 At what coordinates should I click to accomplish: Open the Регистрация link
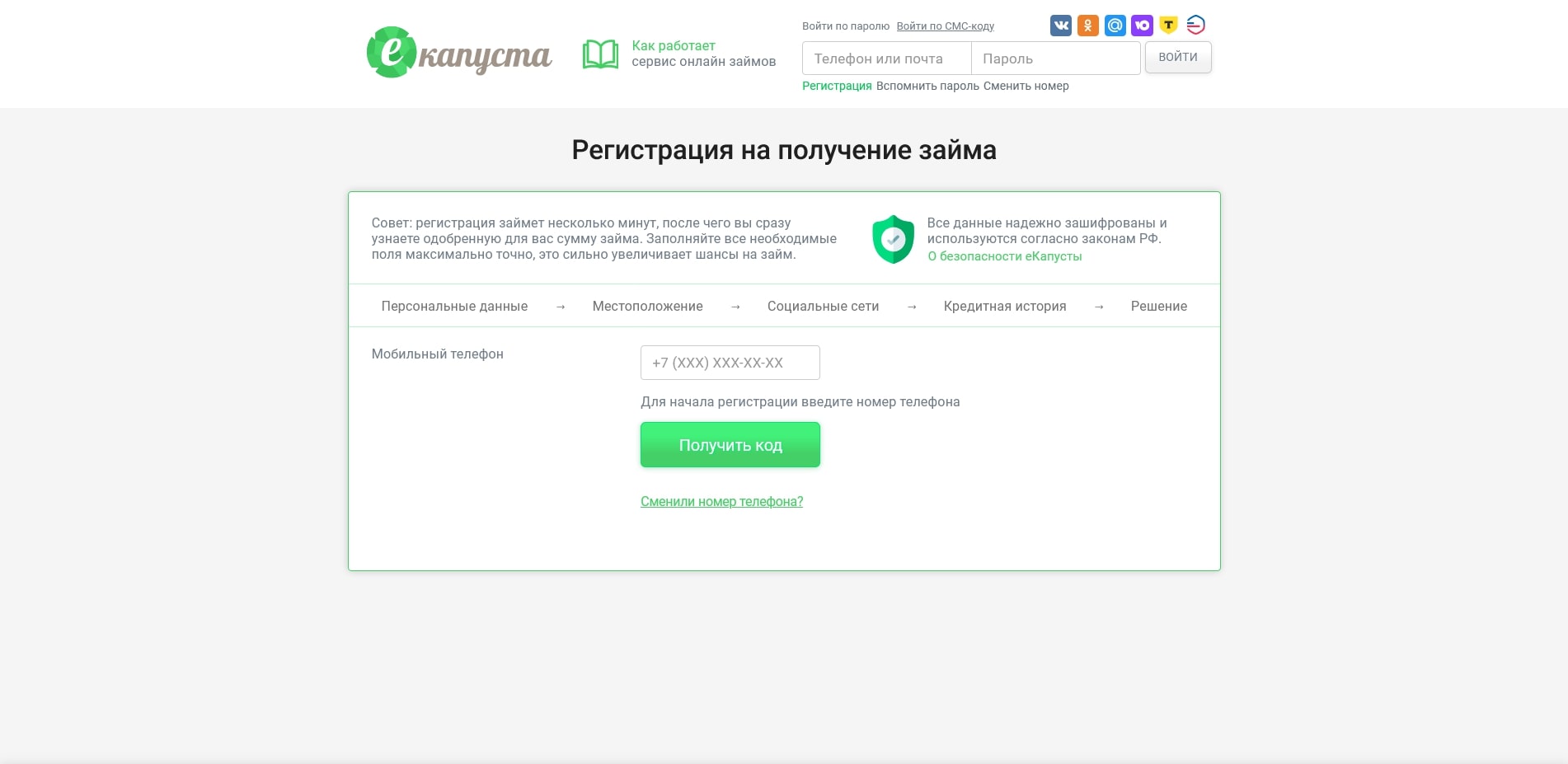837,86
